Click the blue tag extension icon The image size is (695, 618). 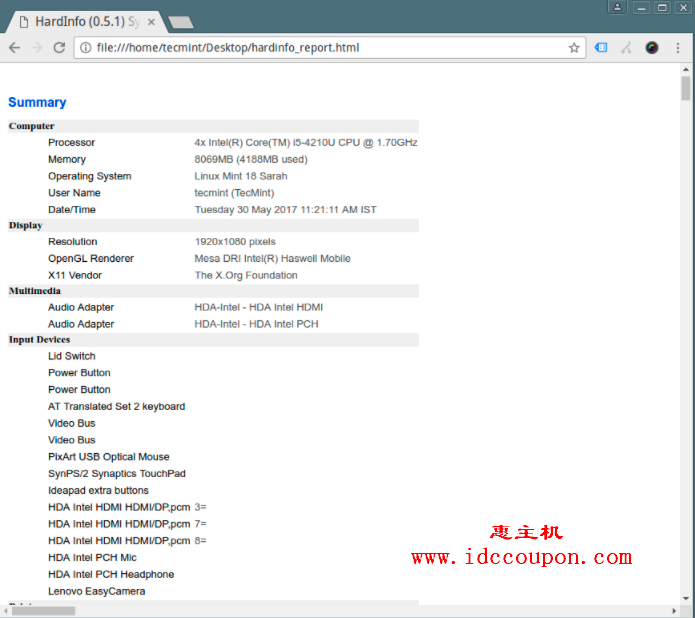(601, 48)
